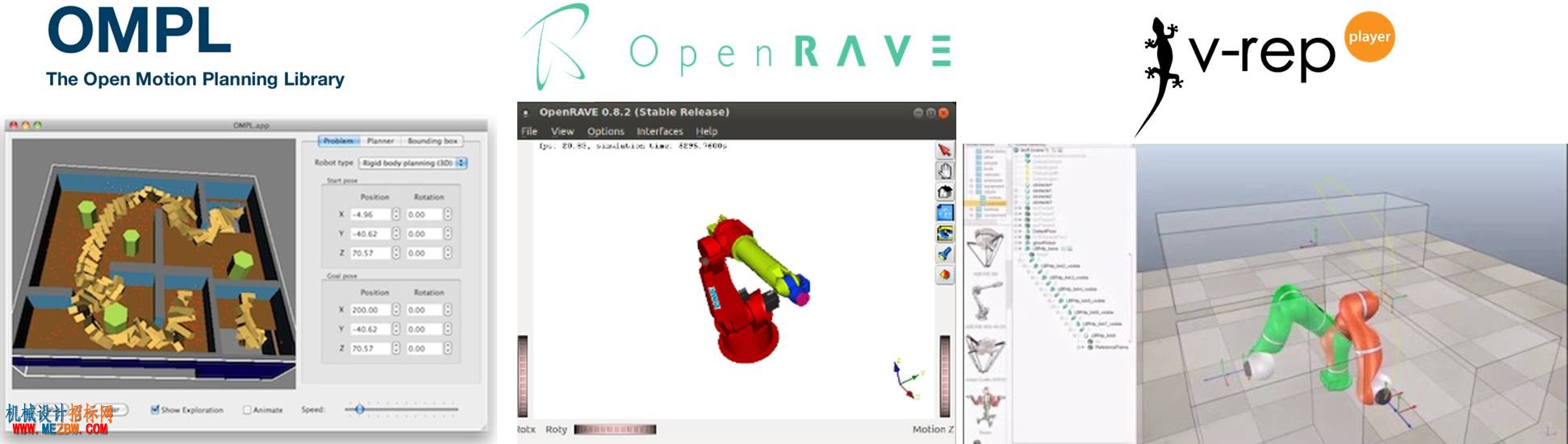Click the blue set-home icon in OpenRAVE
Image resolution: width=1568 pixels, height=444 pixels.
click(944, 212)
